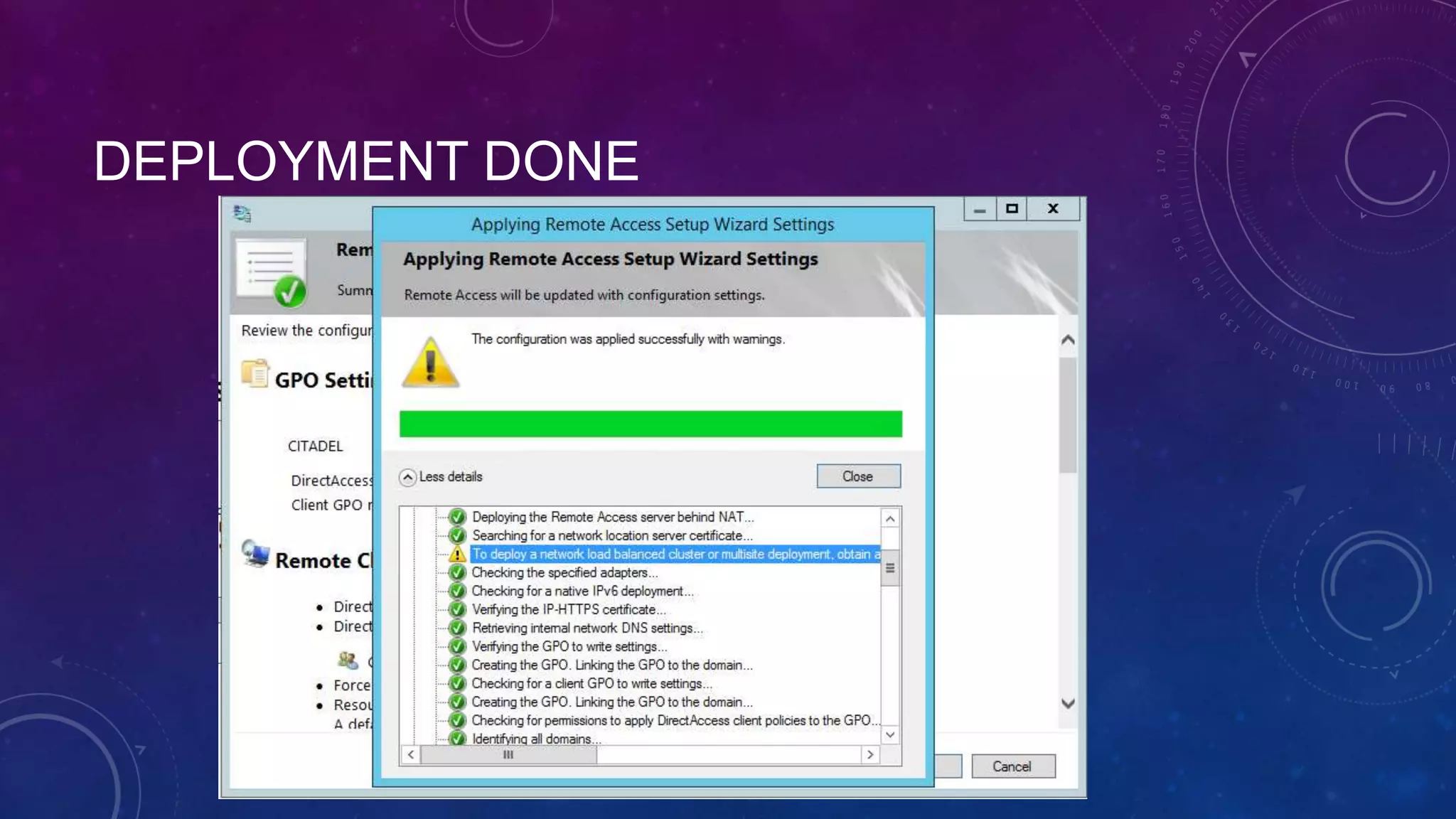The width and height of the screenshot is (1456, 819).
Task: Click the warning icon beside load balanced cluster
Action: click(457, 555)
